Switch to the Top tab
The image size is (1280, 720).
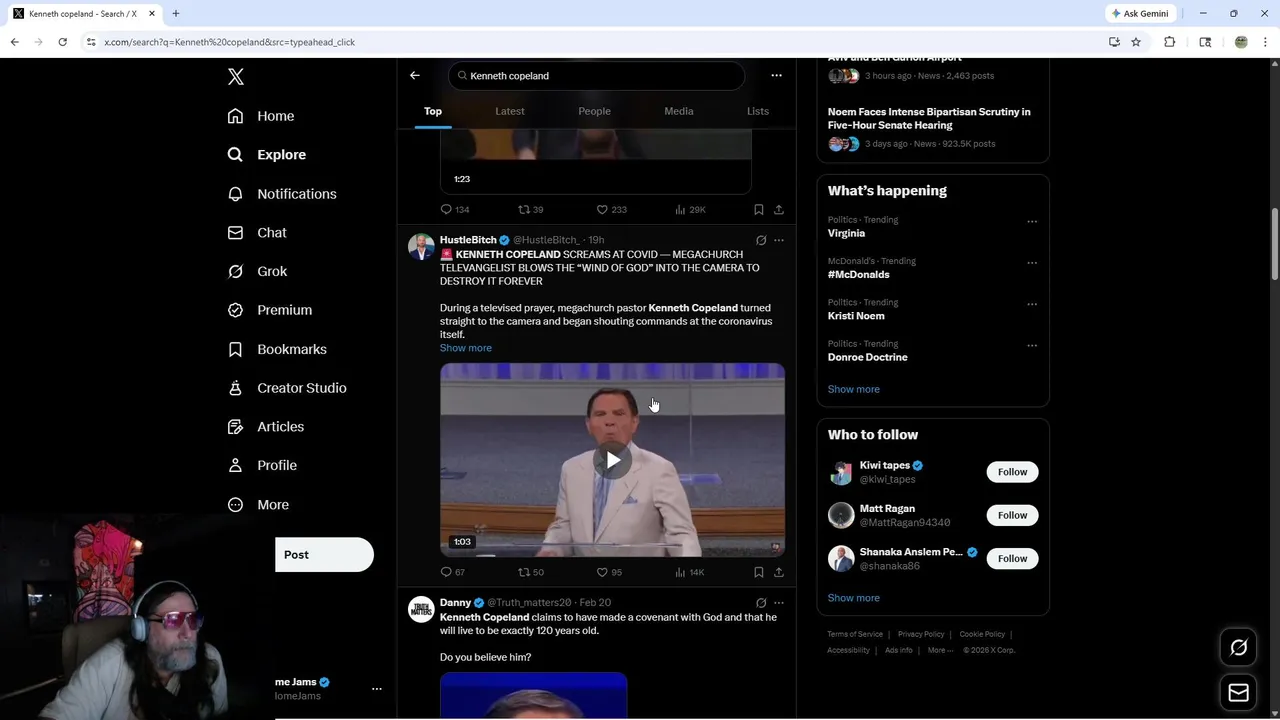pyautogui.click(x=433, y=111)
